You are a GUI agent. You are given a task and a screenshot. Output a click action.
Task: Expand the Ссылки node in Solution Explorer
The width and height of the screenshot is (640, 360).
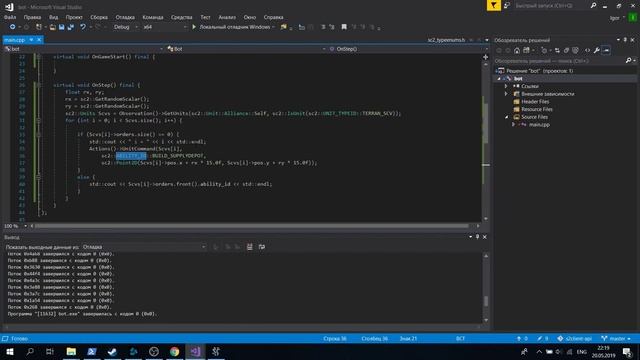(x=506, y=86)
